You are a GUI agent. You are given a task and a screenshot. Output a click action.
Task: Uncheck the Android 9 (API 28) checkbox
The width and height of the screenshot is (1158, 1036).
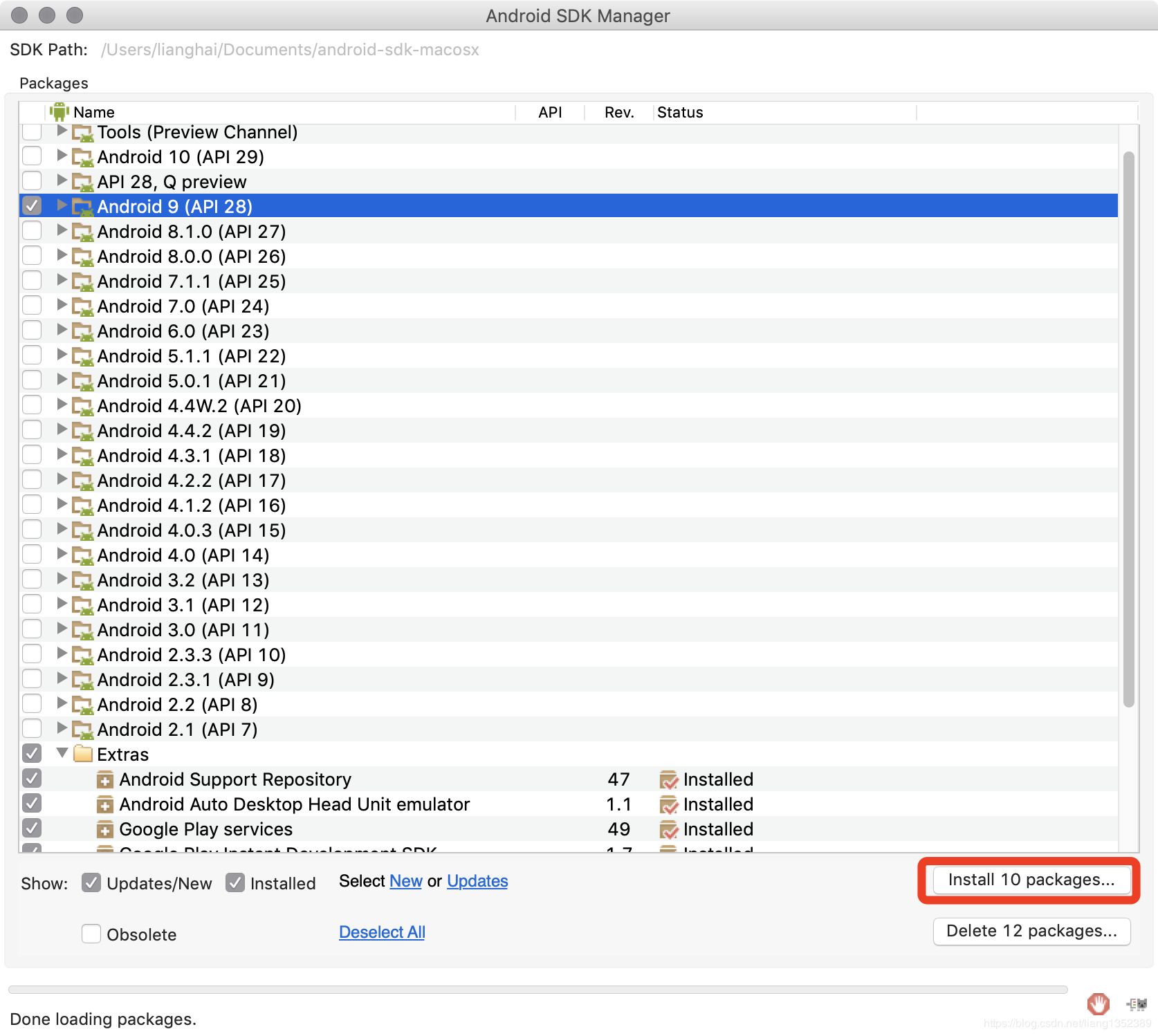pyautogui.click(x=32, y=205)
